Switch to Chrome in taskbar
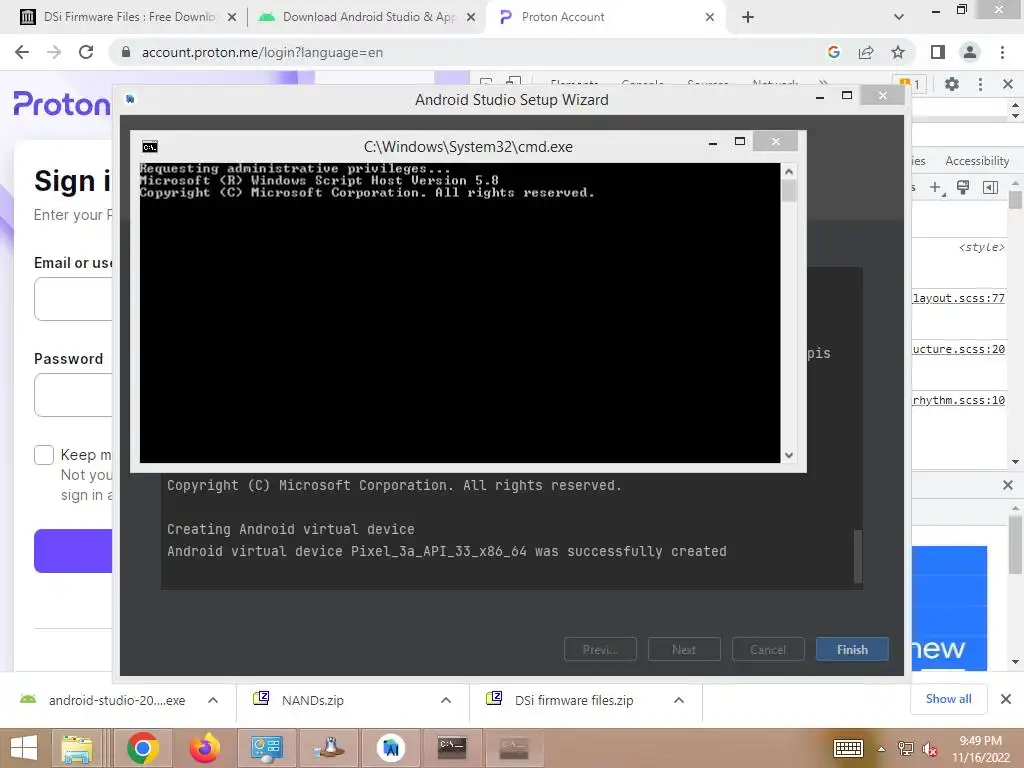 (x=142, y=748)
